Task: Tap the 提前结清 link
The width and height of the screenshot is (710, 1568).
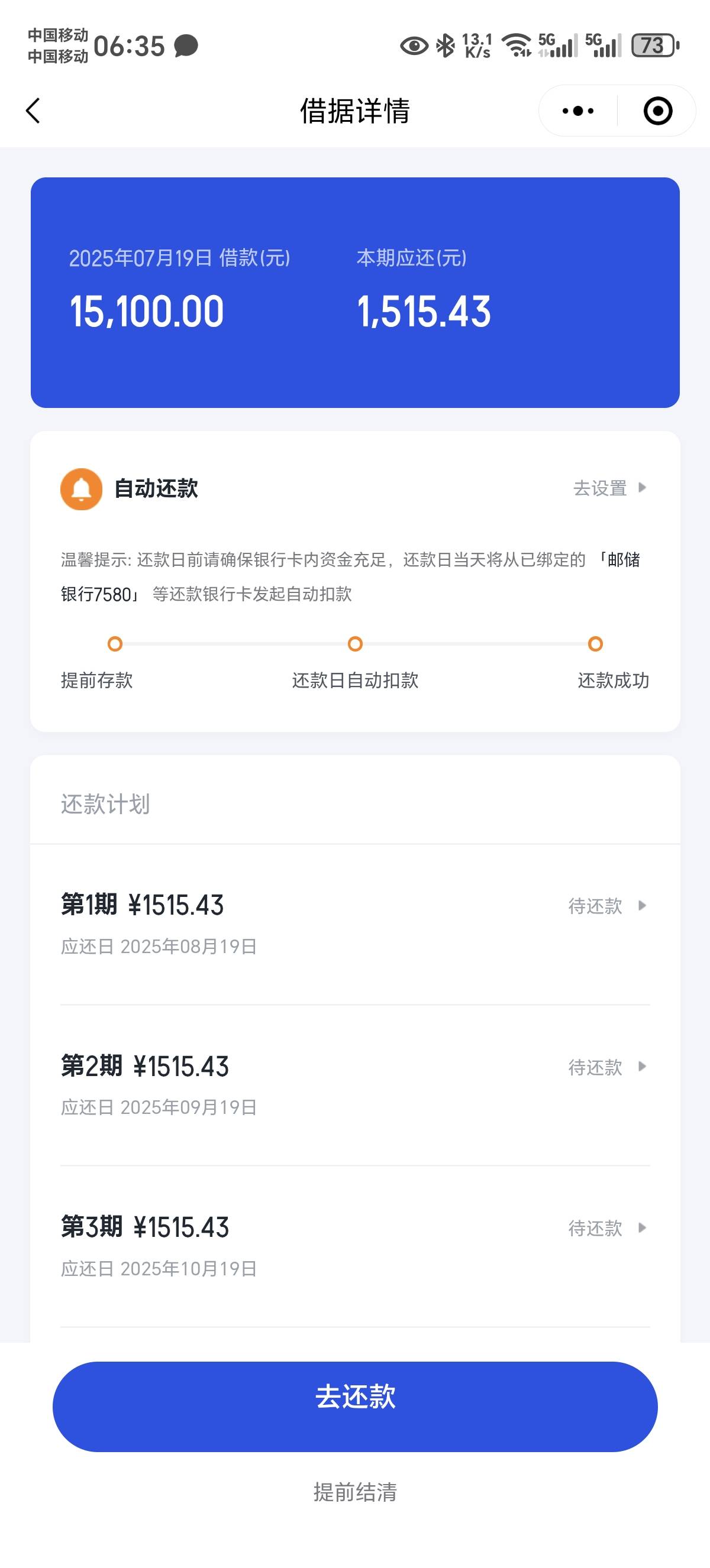Action: [x=355, y=1492]
